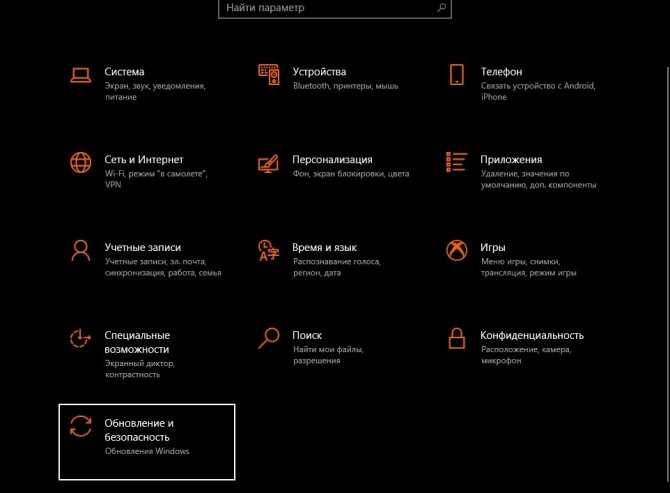Open the Система laptop icon
The height and width of the screenshot is (493, 670).
81,75
